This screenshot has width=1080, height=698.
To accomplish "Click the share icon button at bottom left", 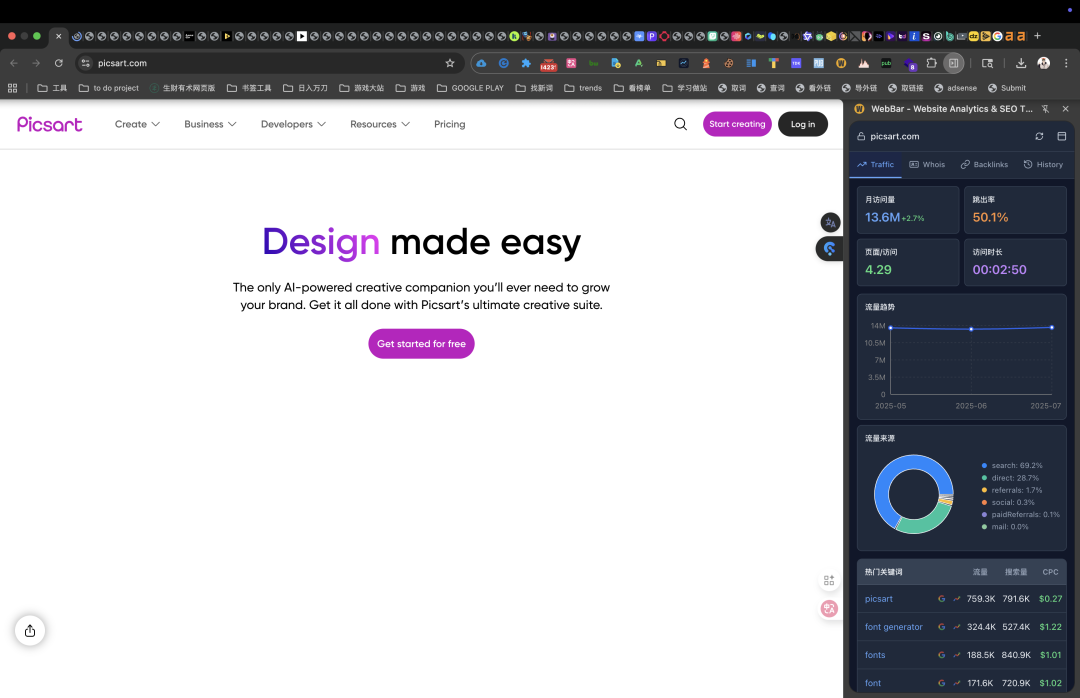I will tap(30, 630).
